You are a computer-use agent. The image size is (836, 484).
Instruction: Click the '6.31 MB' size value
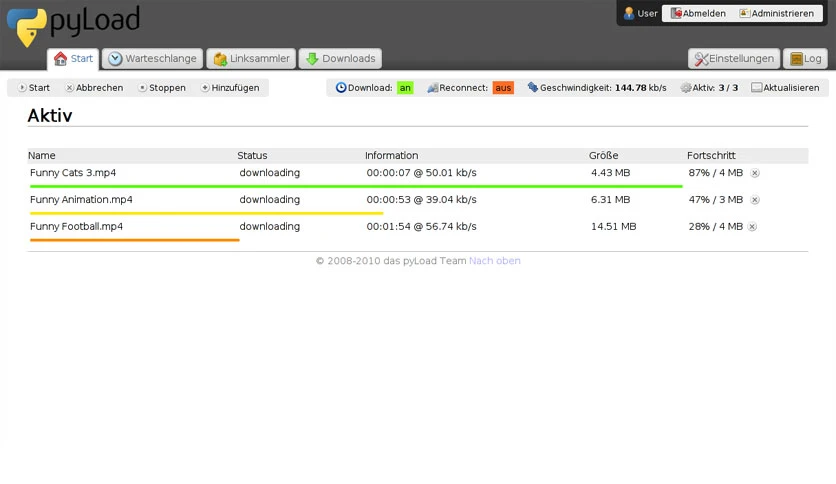(610, 199)
